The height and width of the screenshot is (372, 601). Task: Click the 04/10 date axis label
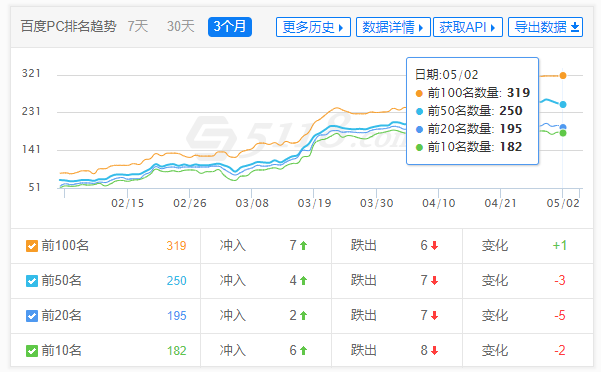[438, 203]
